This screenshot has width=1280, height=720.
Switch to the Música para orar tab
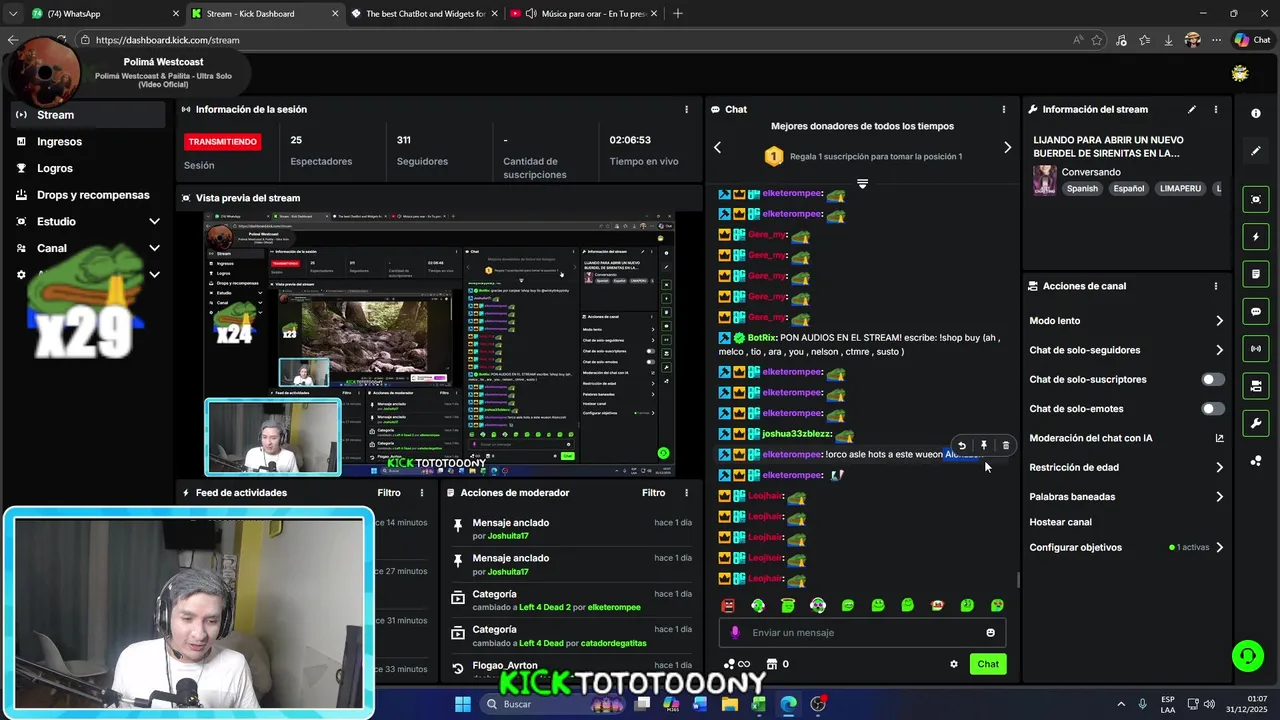pyautogui.click(x=585, y=14)
